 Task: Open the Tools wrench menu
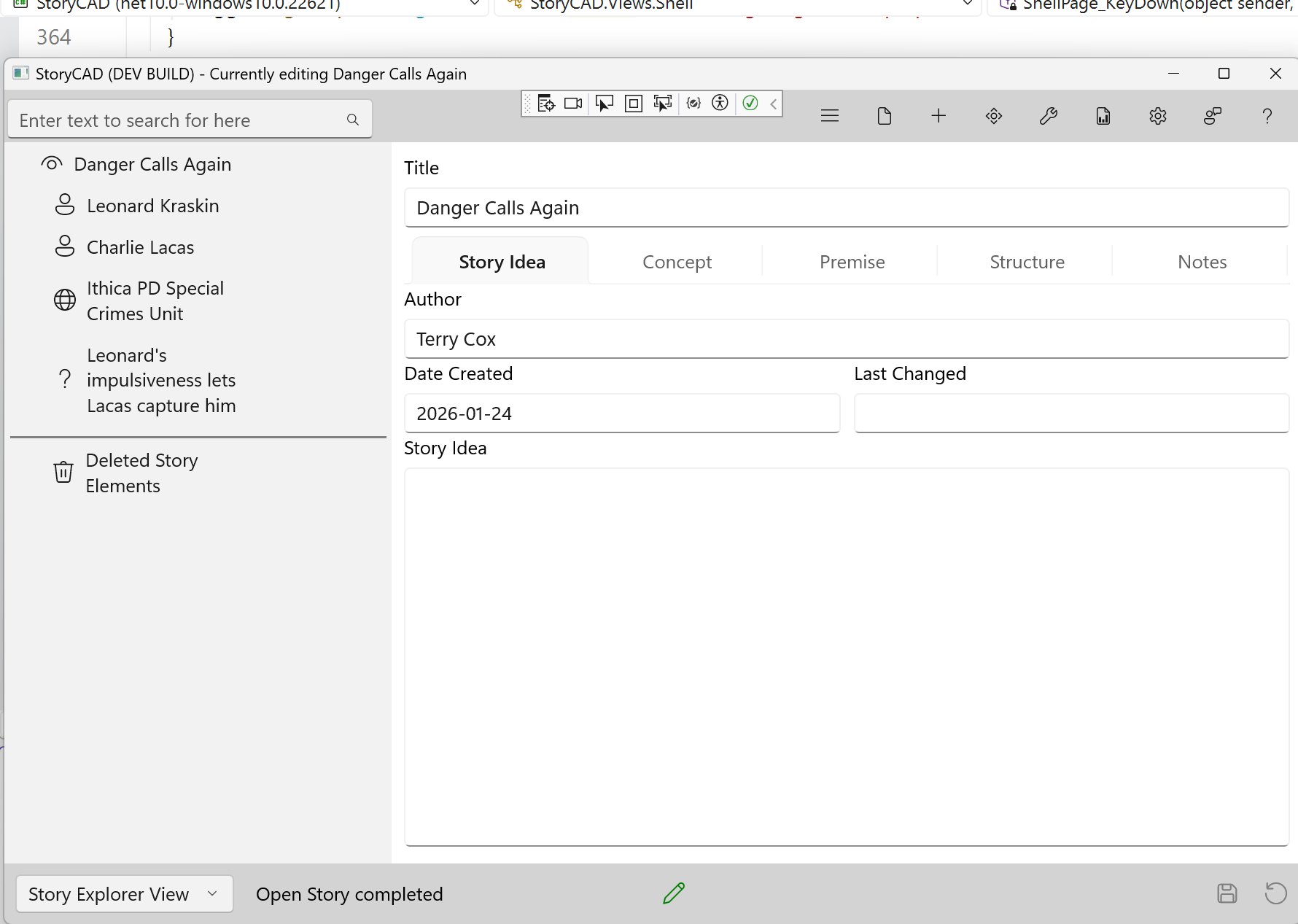(x=1048, y=116)
